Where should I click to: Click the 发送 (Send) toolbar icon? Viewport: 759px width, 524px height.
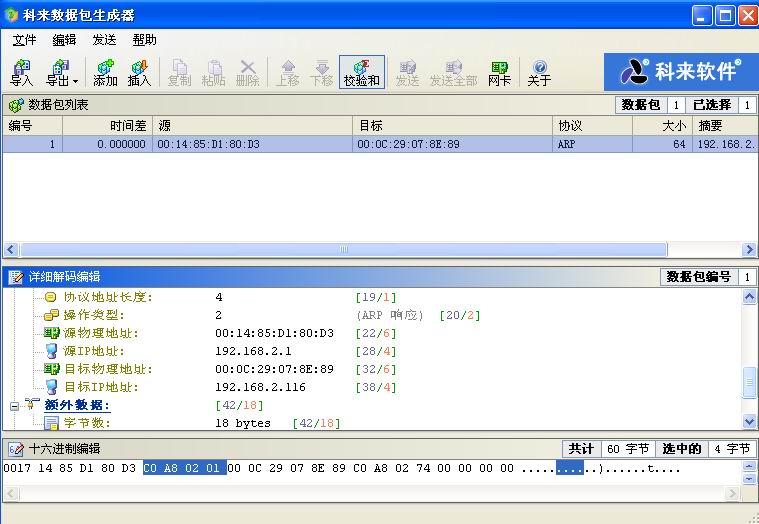pyautogui.click(x=407, y=73)
